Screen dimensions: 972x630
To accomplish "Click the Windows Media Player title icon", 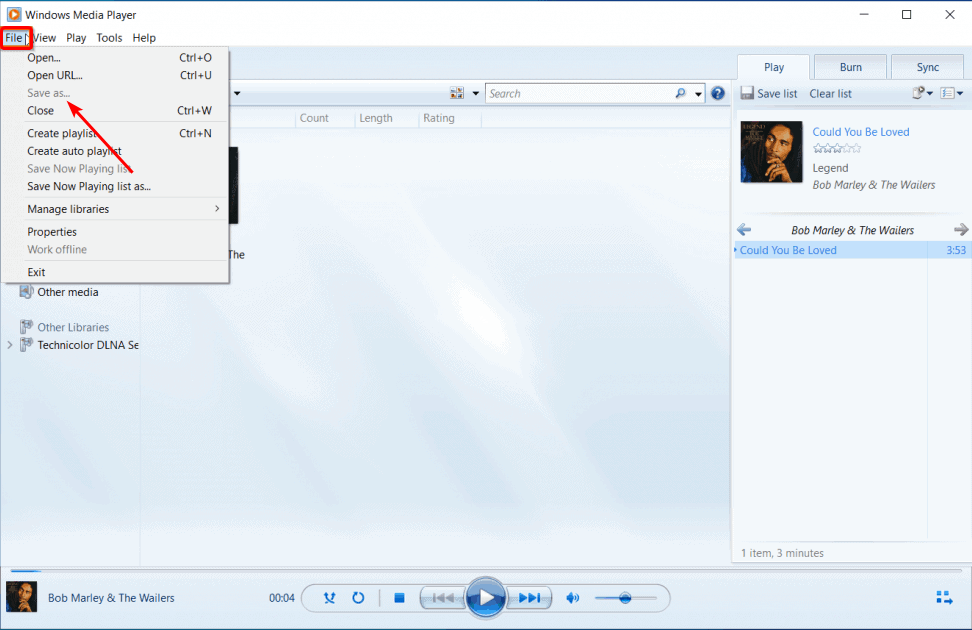I will coord(14,14).
